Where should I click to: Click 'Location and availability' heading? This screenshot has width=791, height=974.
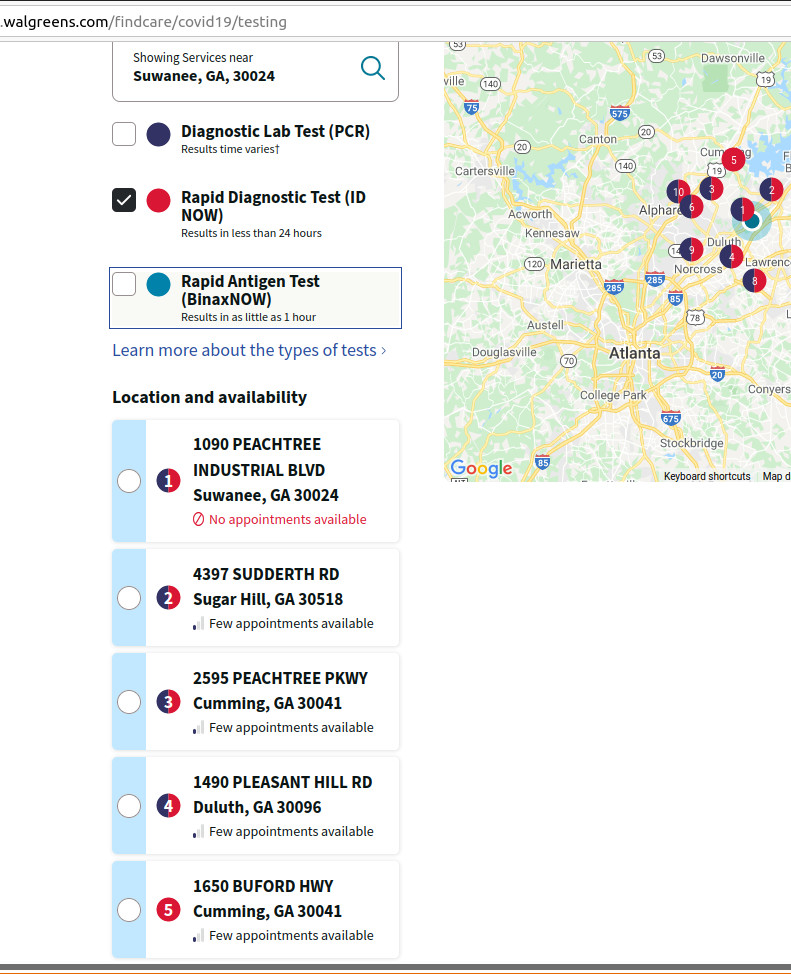[209, 398]
